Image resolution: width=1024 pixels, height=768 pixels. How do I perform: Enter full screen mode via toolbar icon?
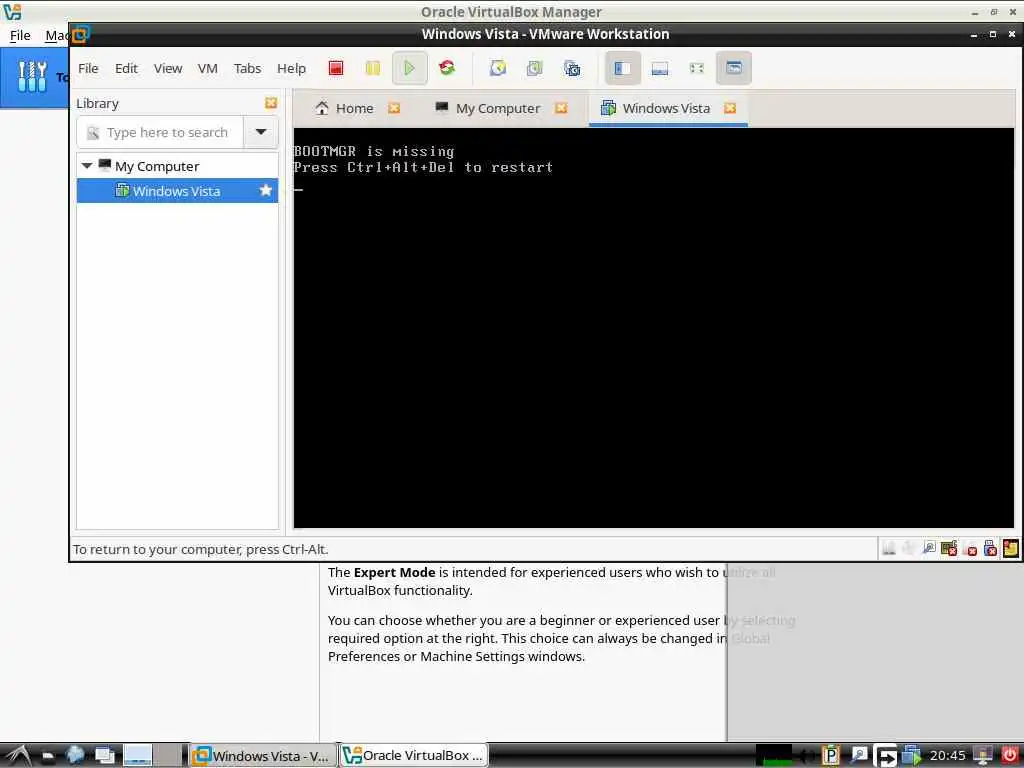[x=697, y=68]
